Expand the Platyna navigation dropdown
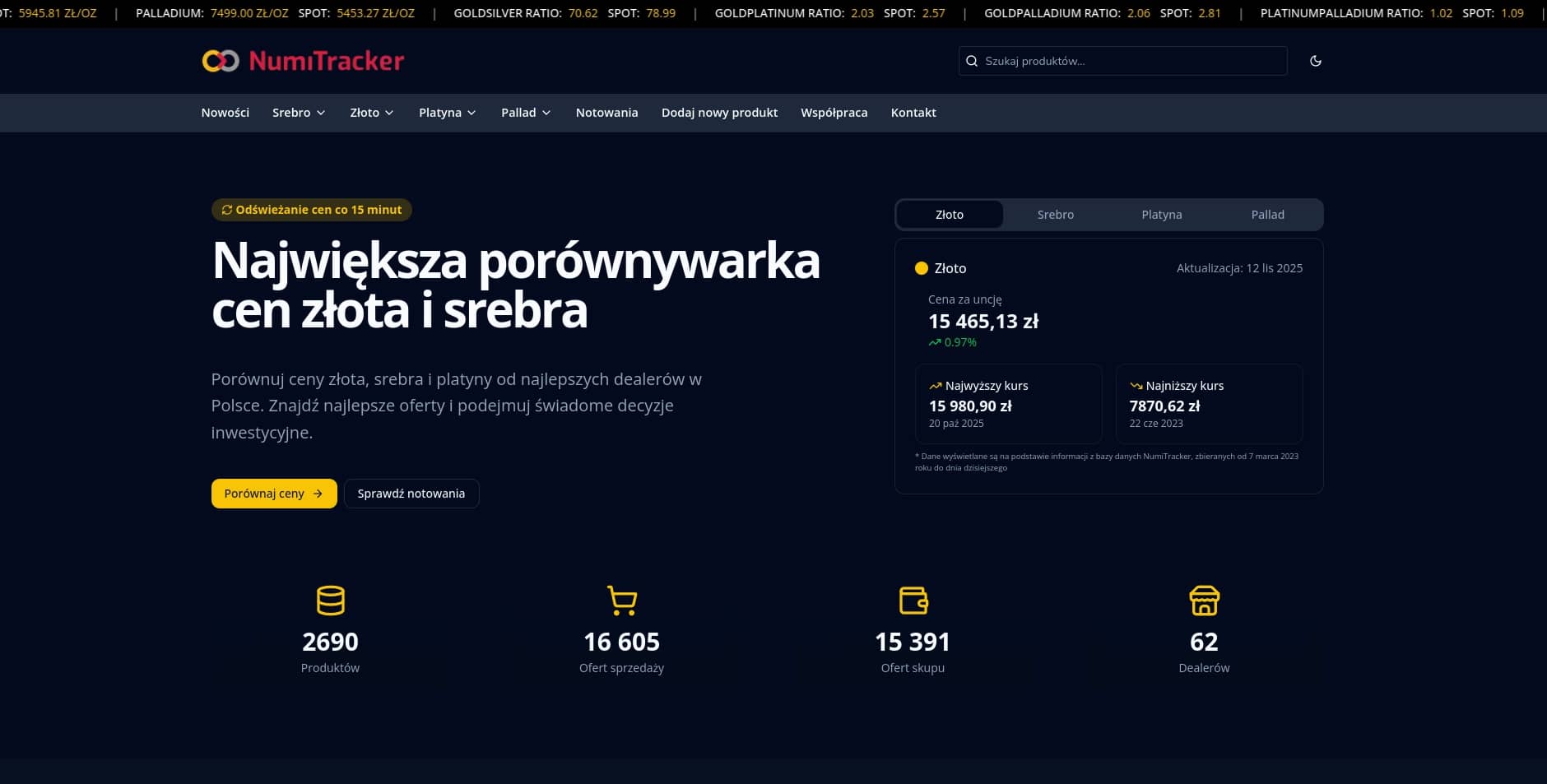1547x784 pixels. [x=447, y=113]
